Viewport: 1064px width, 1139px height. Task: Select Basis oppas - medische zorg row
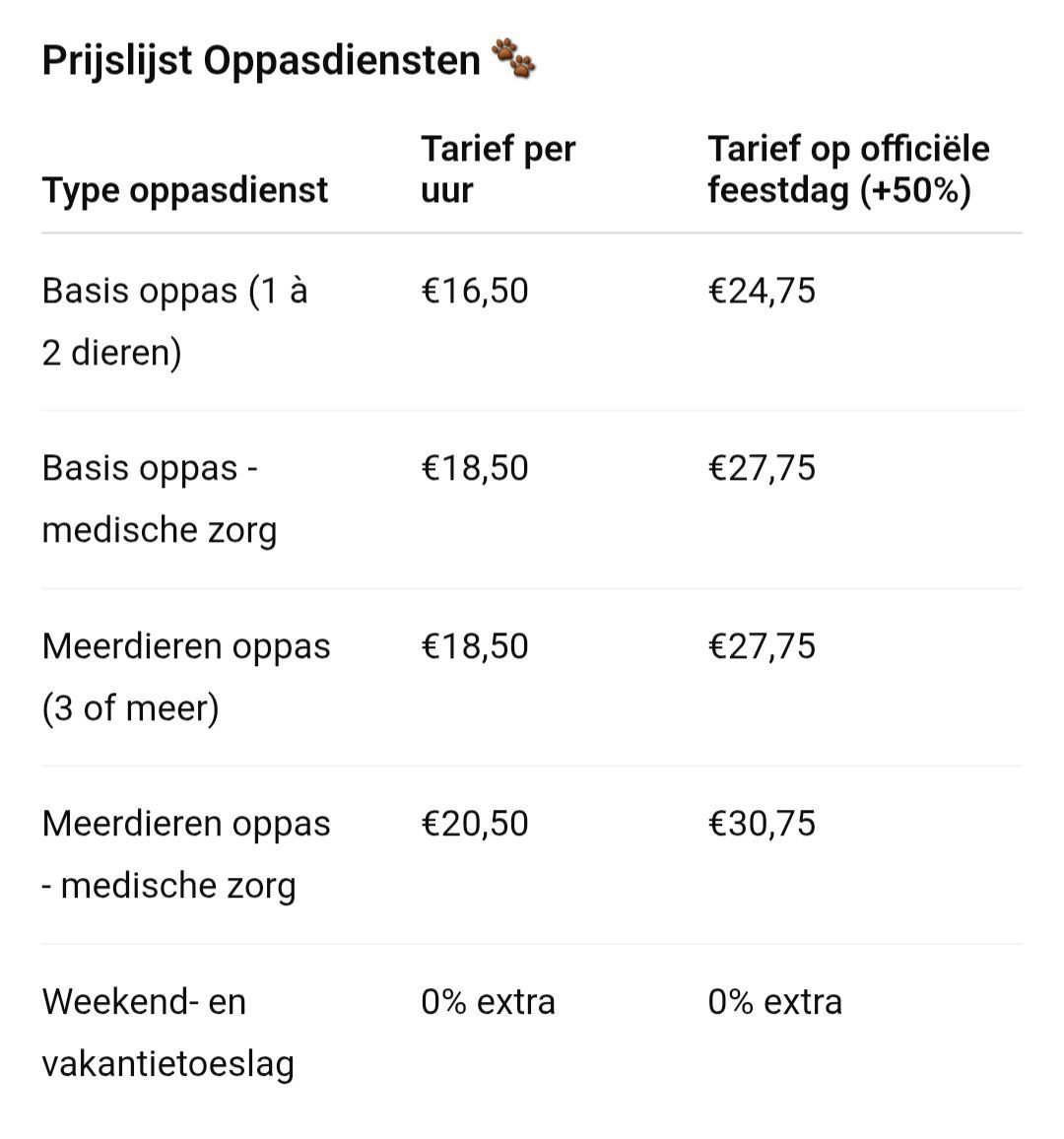pos(160,499)
